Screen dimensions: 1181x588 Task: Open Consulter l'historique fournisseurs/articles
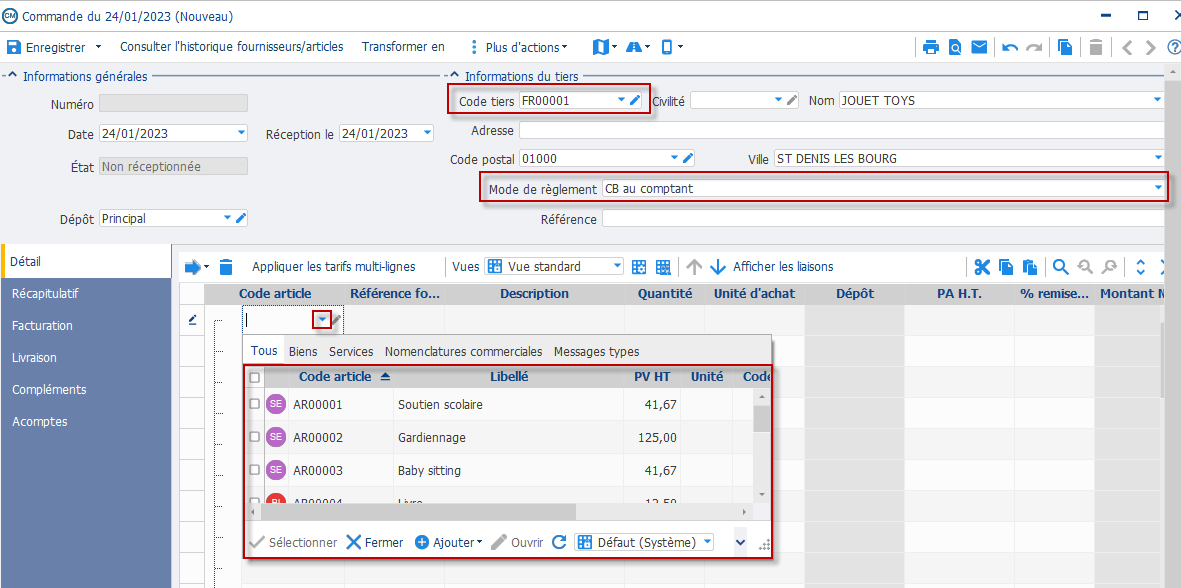click(231, 47)
